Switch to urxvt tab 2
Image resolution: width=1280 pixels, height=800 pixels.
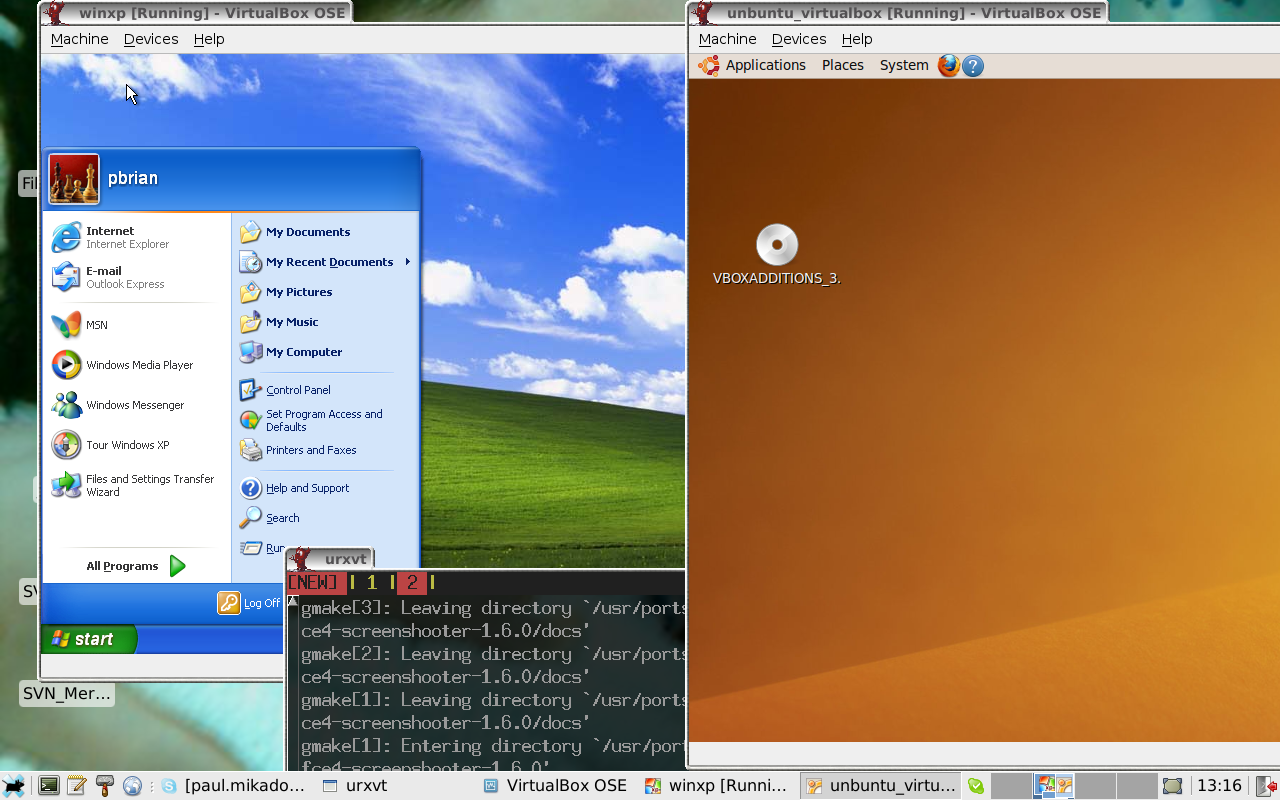411,583
